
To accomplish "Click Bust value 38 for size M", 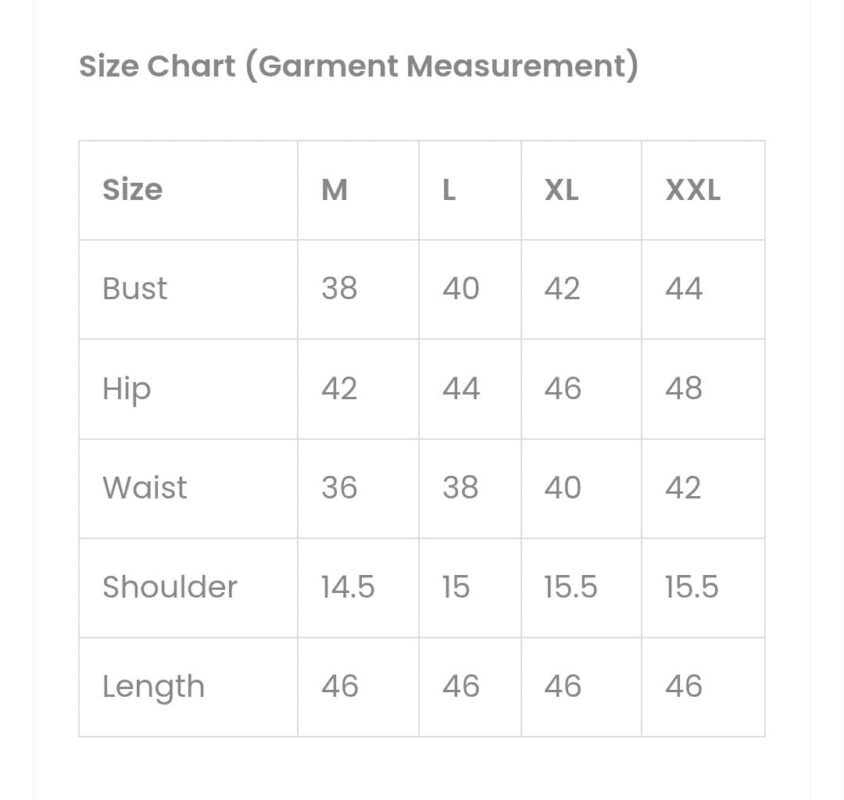I will (339, 289).
